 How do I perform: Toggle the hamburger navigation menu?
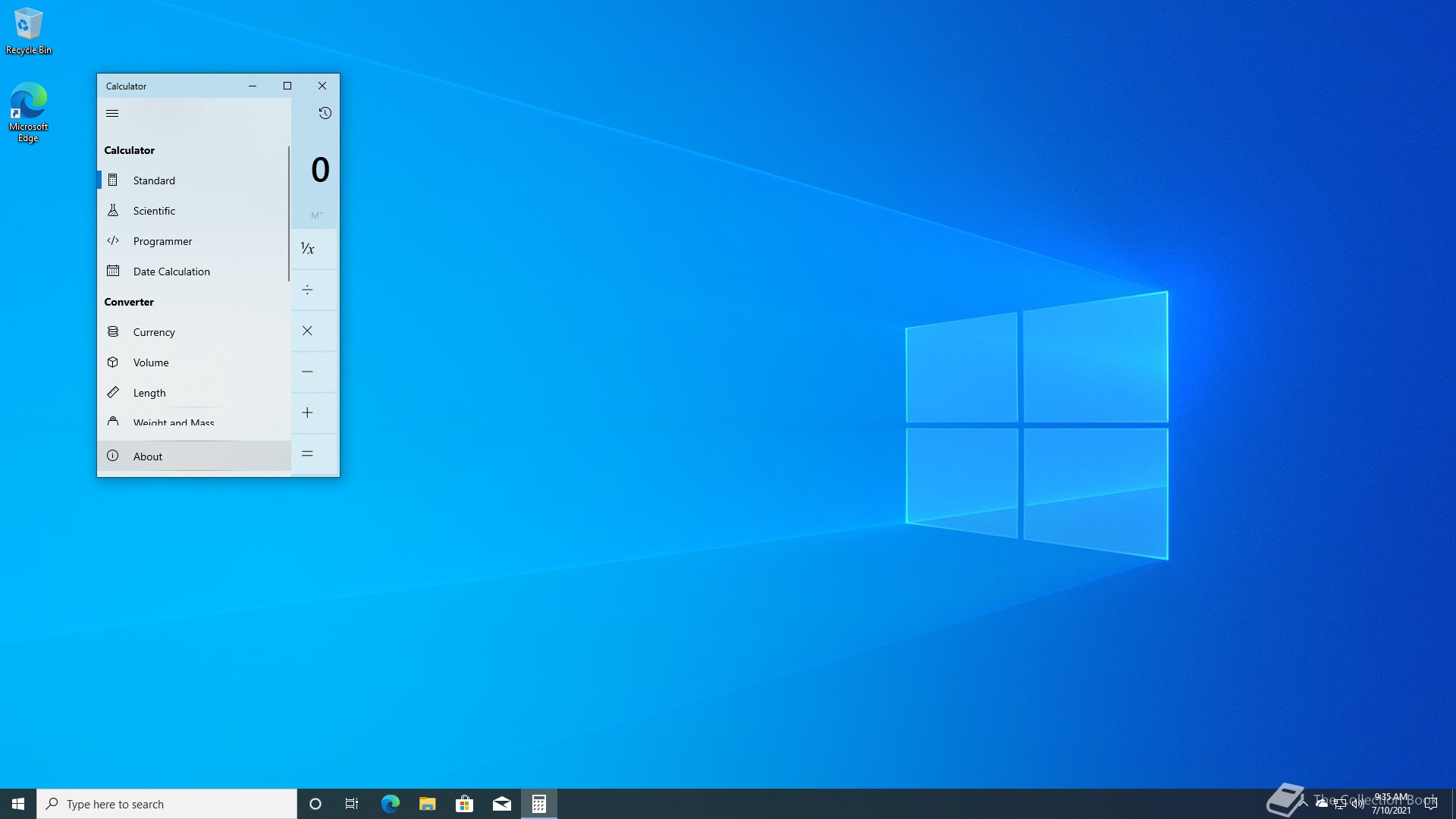click(112, 114)
